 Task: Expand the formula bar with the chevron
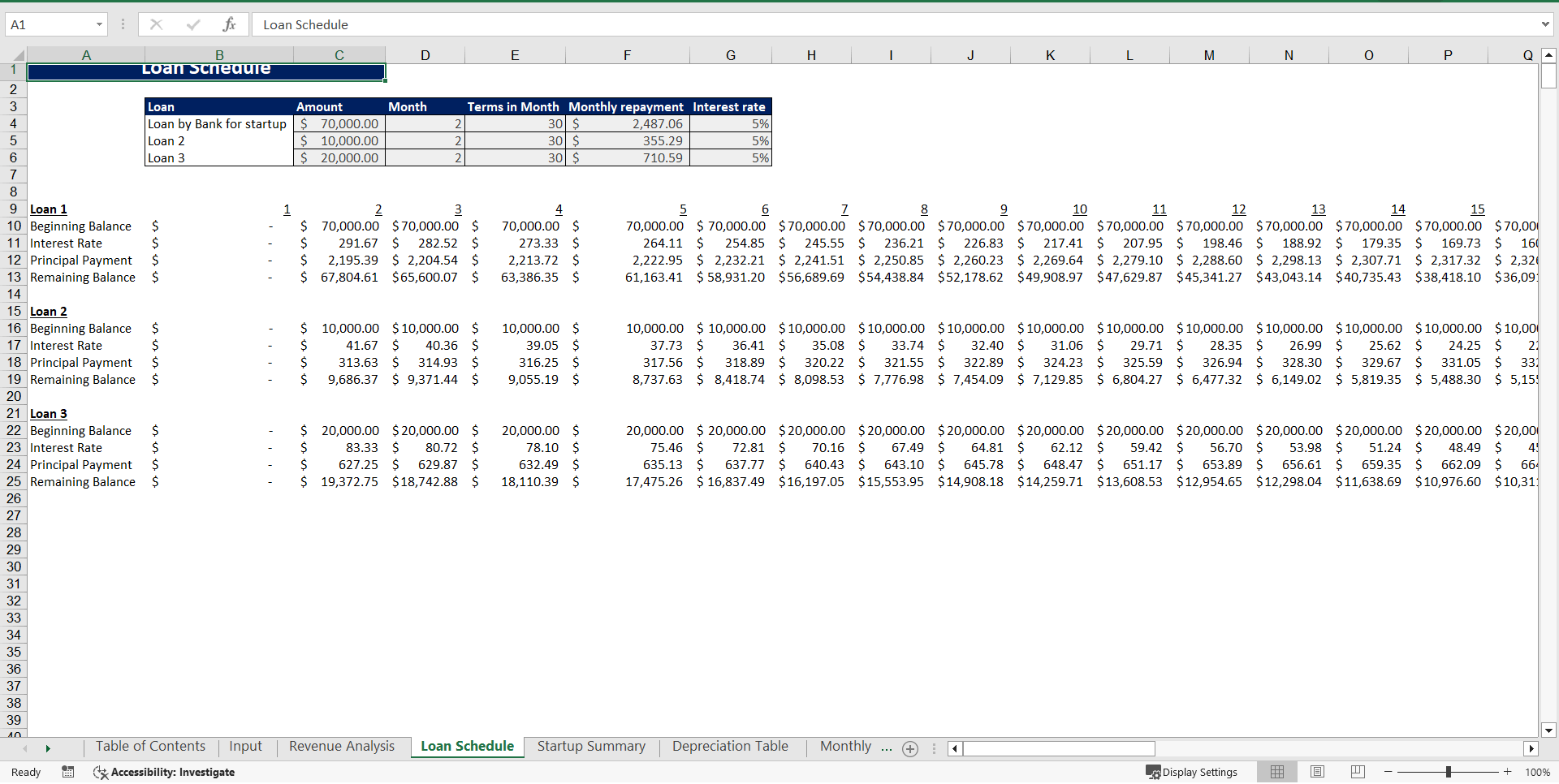click(x=1545, y=24)
